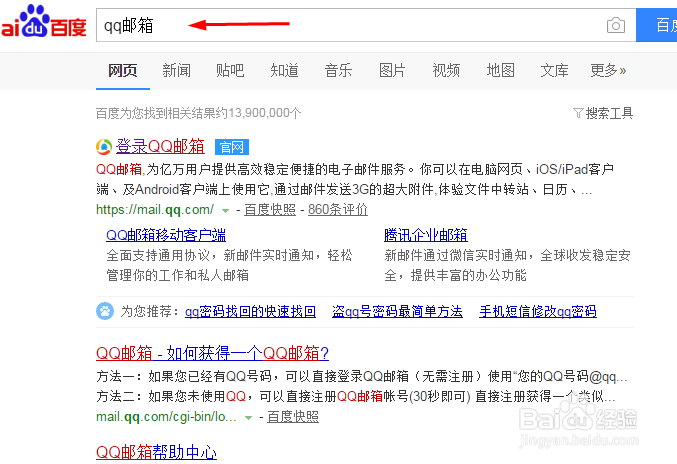This screenshot has width=677, height=464.
Task: Open the 知道 tab
Action: click(284, 70)
